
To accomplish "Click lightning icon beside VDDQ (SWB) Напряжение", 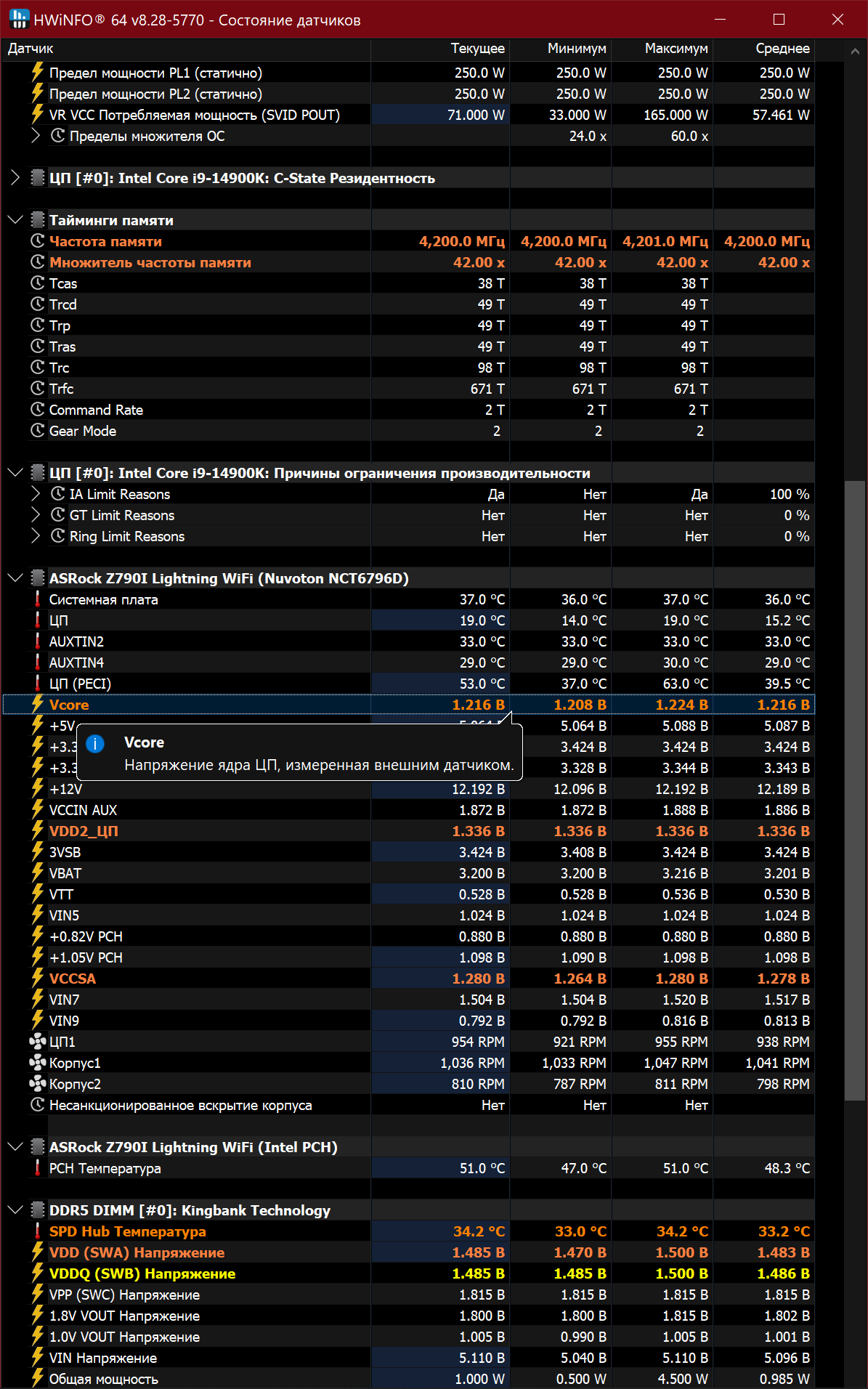I will pos(38,1273).
